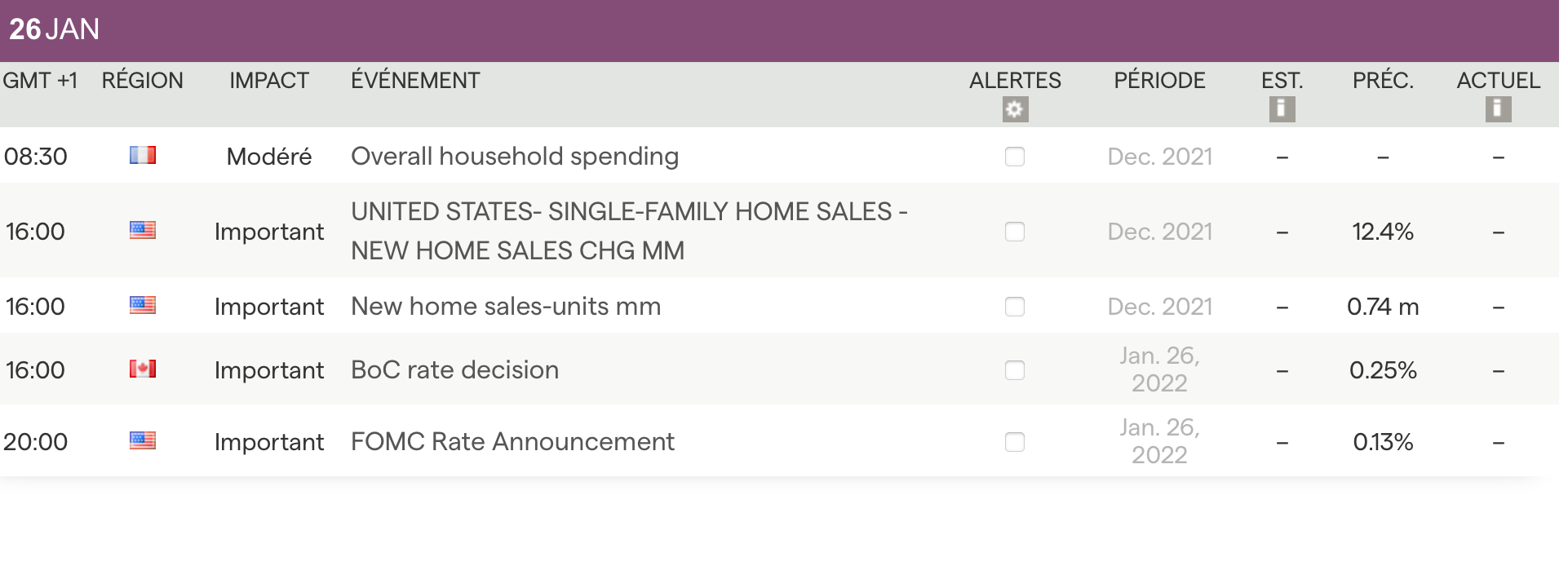Select the Overall household spending event
Screen dimensions: 1568x566
[514, 157]
